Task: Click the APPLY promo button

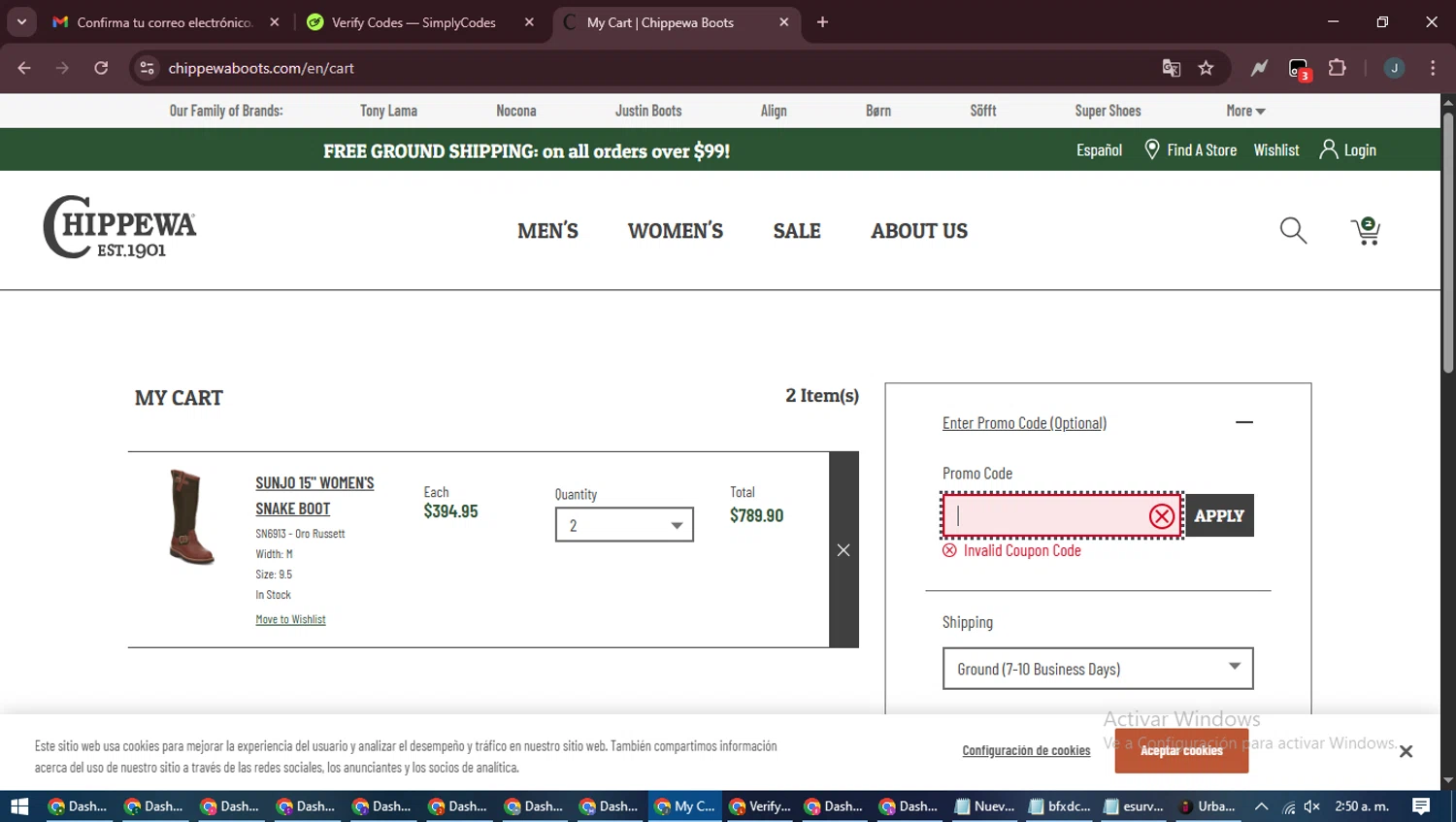Action: point(1219,515)
